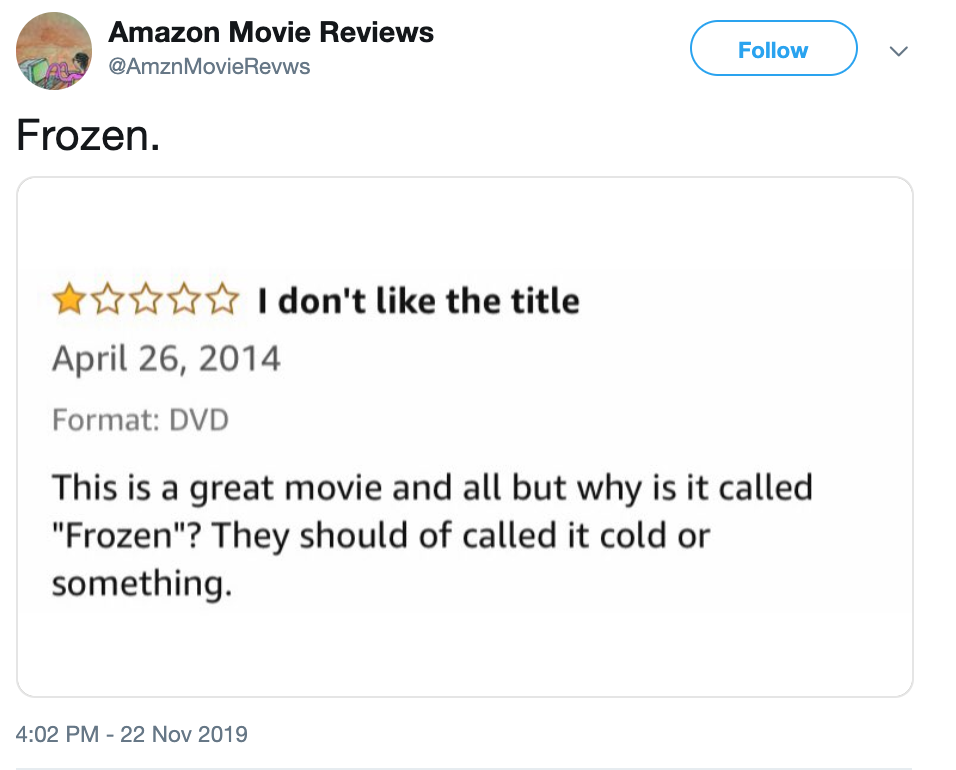Click the tweet text "Frozen."
The width and height of the screenshot is (956, 770).
click(88, 135)
